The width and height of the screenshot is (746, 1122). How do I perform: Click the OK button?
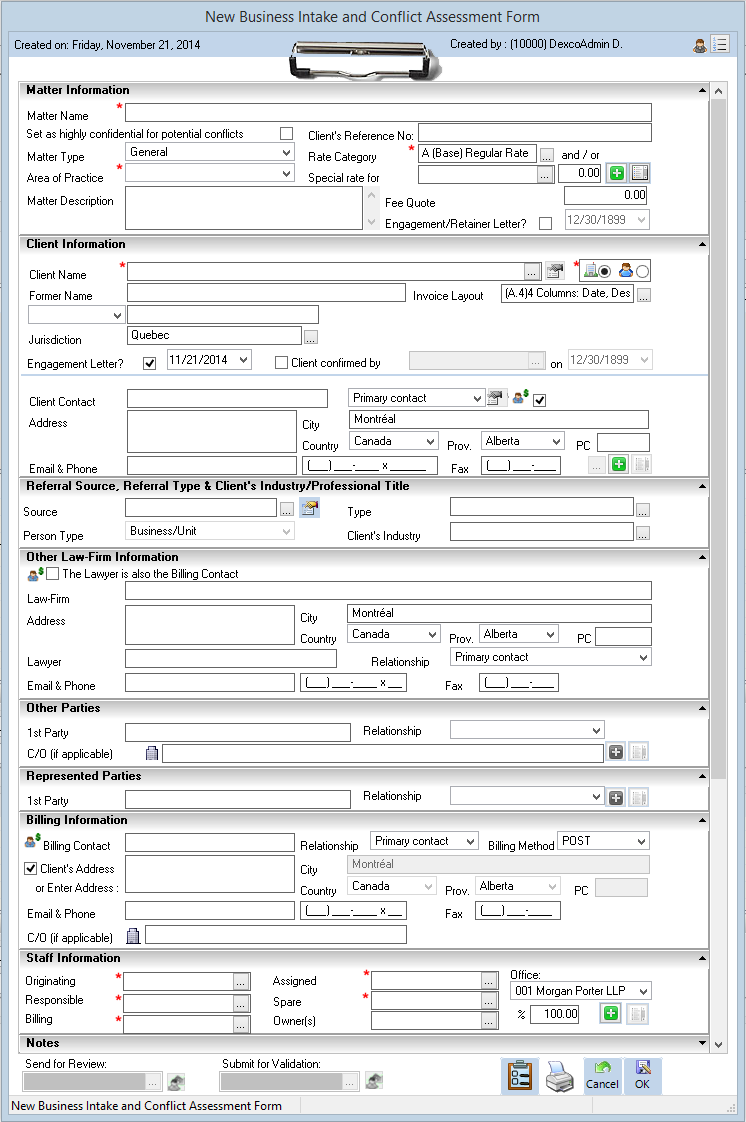tap(642, 1076)
